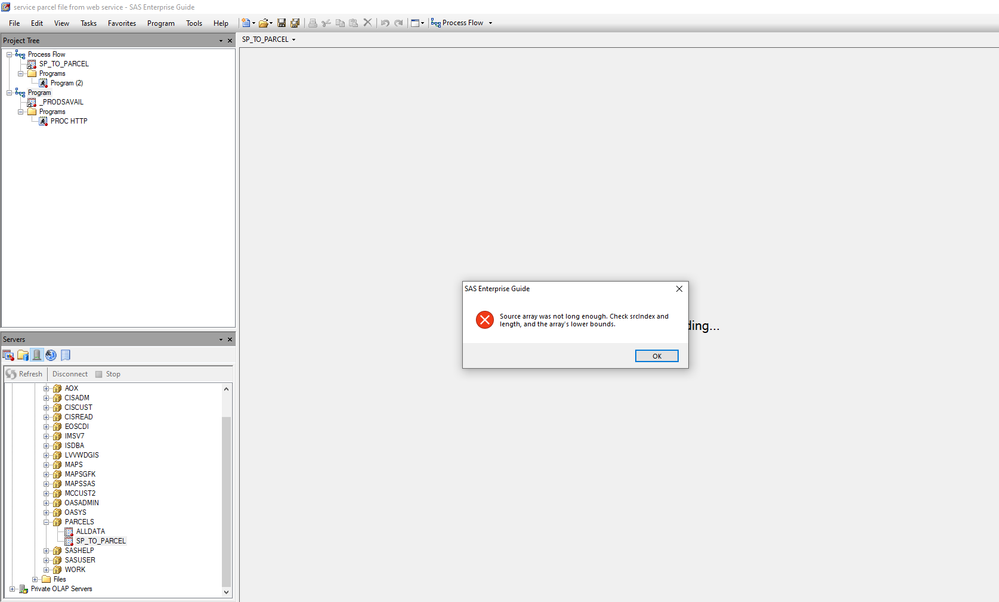Click OK to dismiss the error dialog
Image resolution: width=999 pixels, height=602 pixels.
click(656, 355)
